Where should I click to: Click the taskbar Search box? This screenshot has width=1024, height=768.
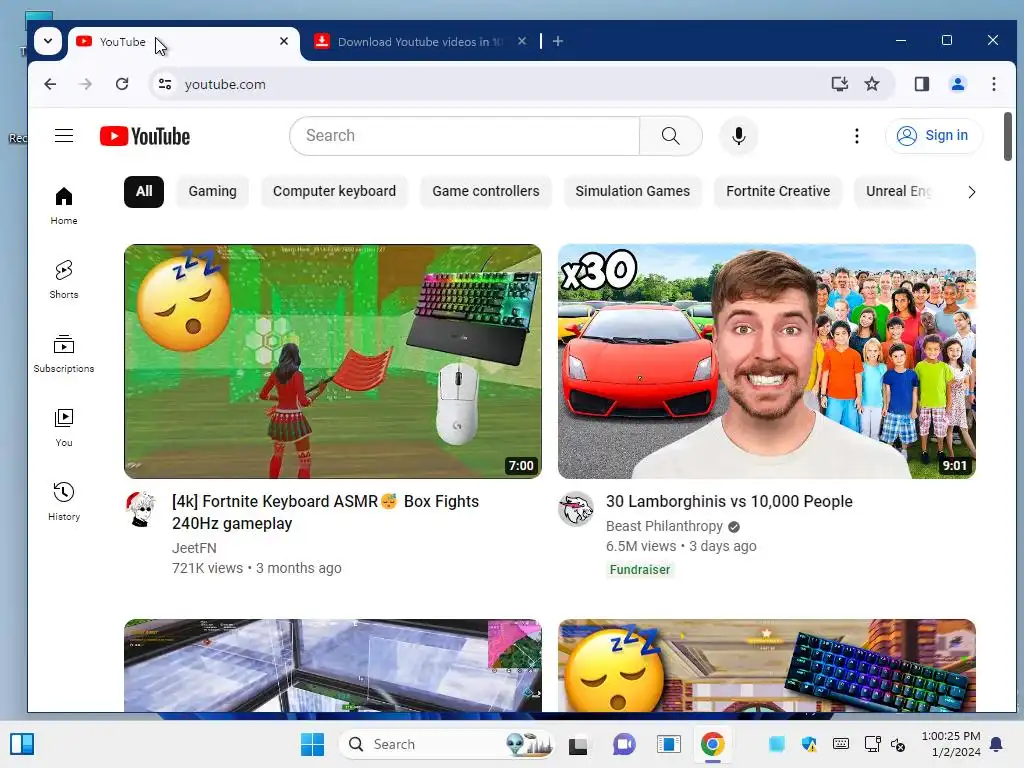coord(448,744)
